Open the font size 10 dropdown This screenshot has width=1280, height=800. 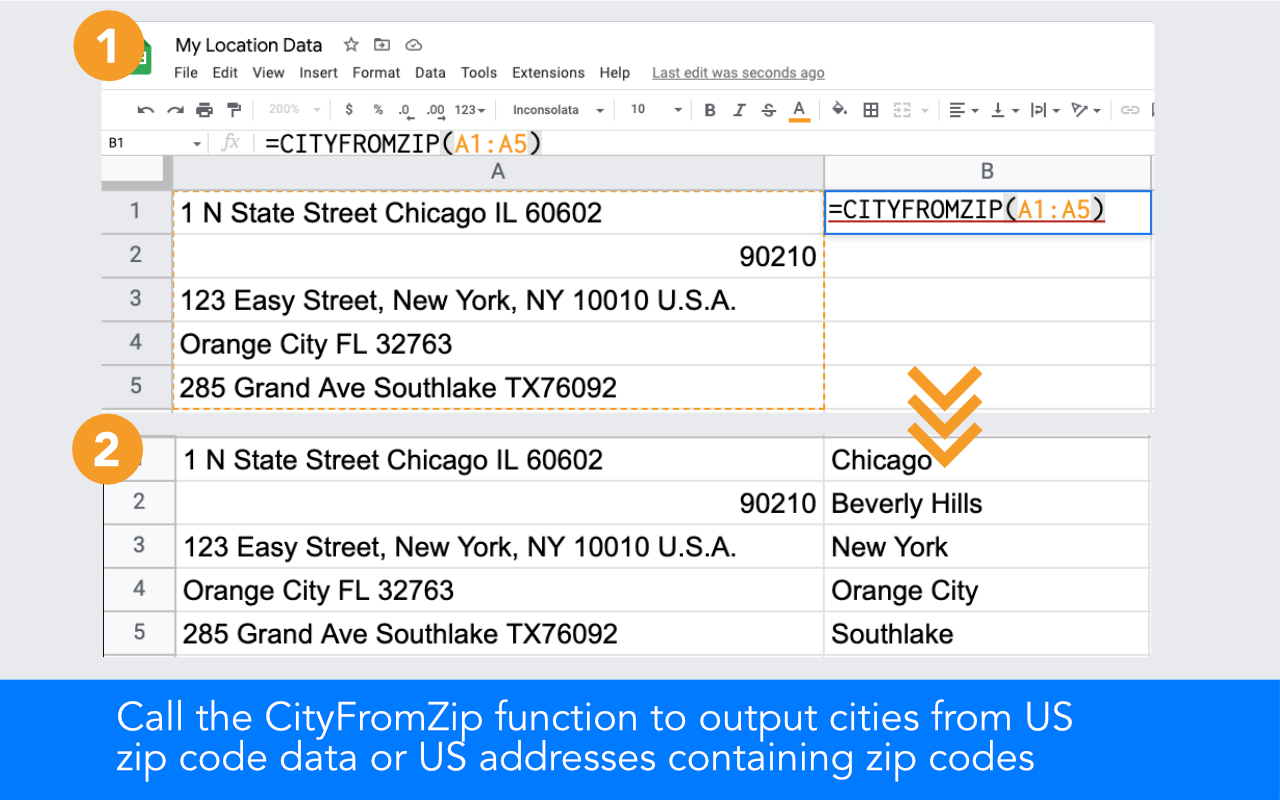click(x=656, y=110)
